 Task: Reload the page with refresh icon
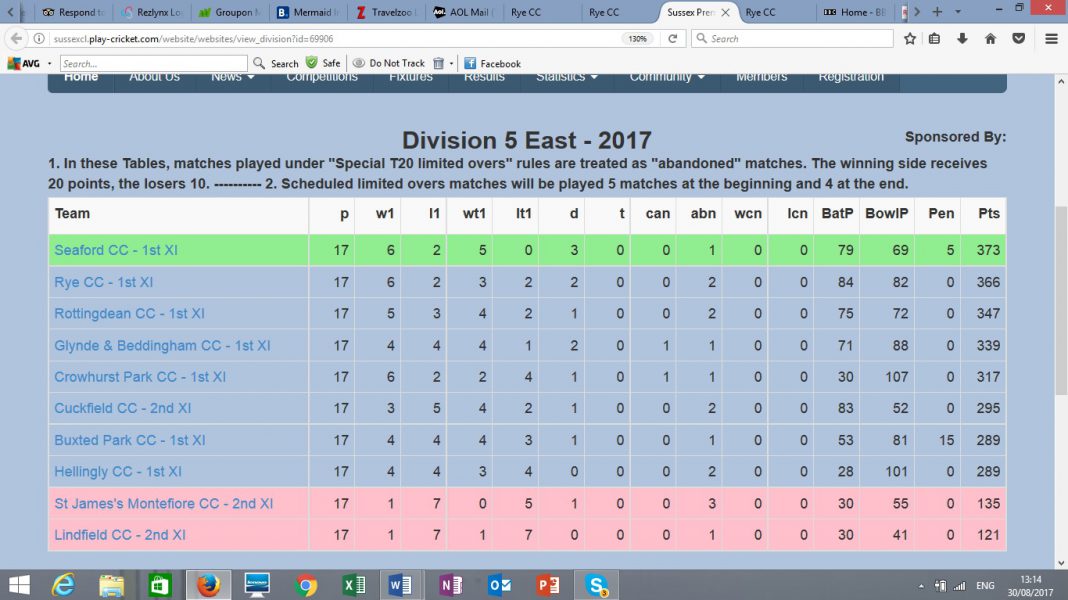pyautogui.click(x=673, y=39)
